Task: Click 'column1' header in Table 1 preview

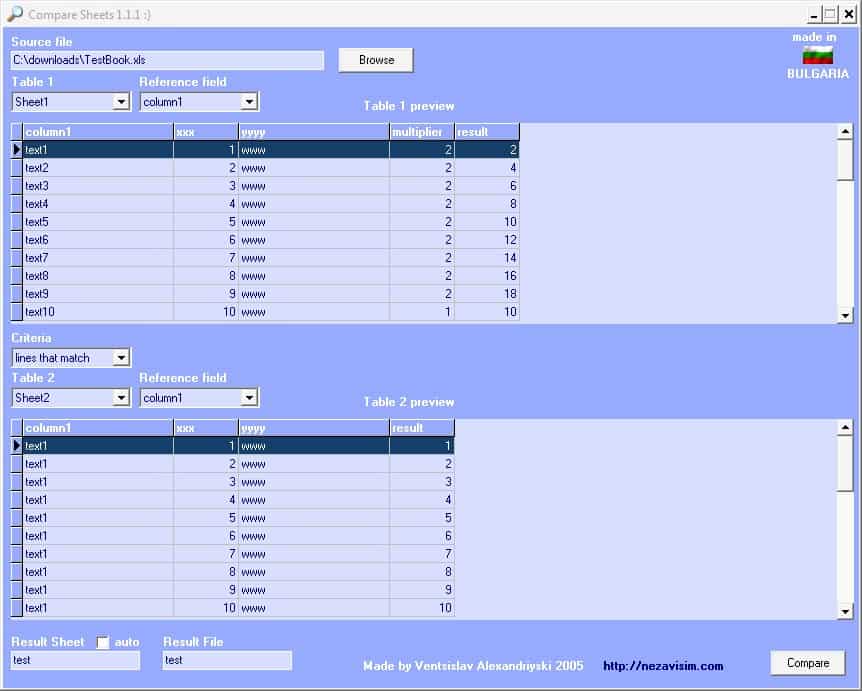Action: pos(98,132)
